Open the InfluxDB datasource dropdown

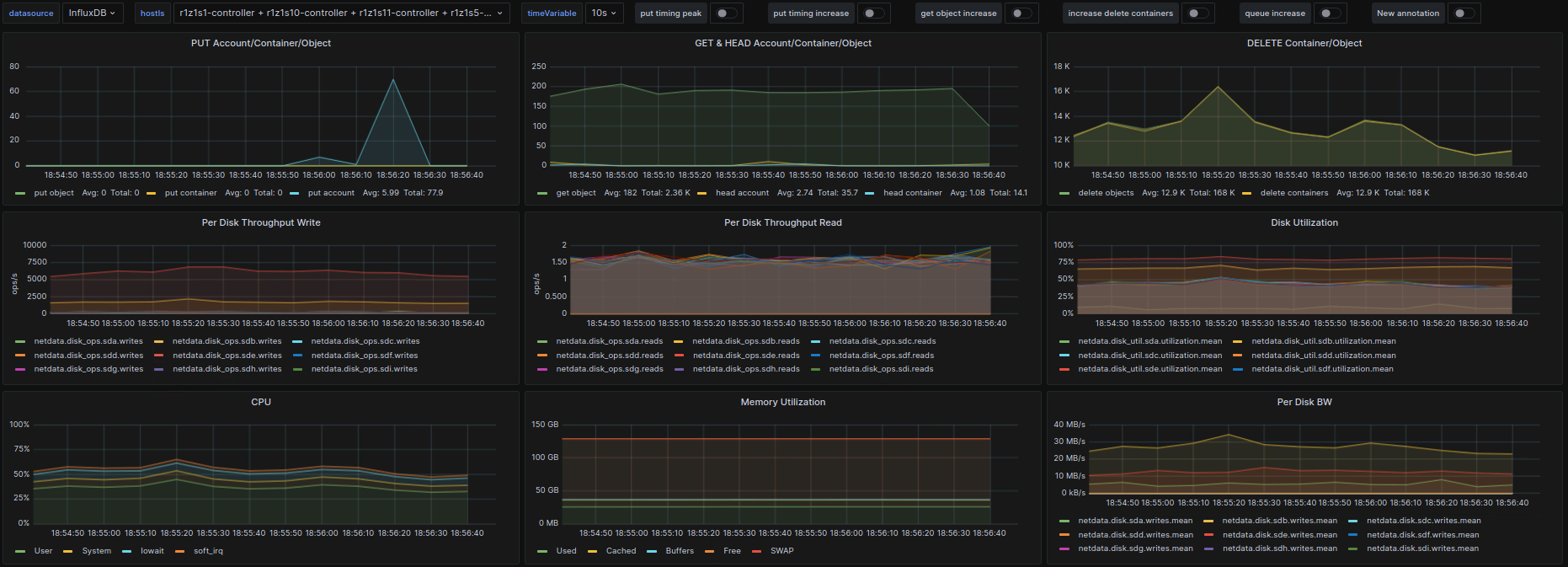[92, 13]
